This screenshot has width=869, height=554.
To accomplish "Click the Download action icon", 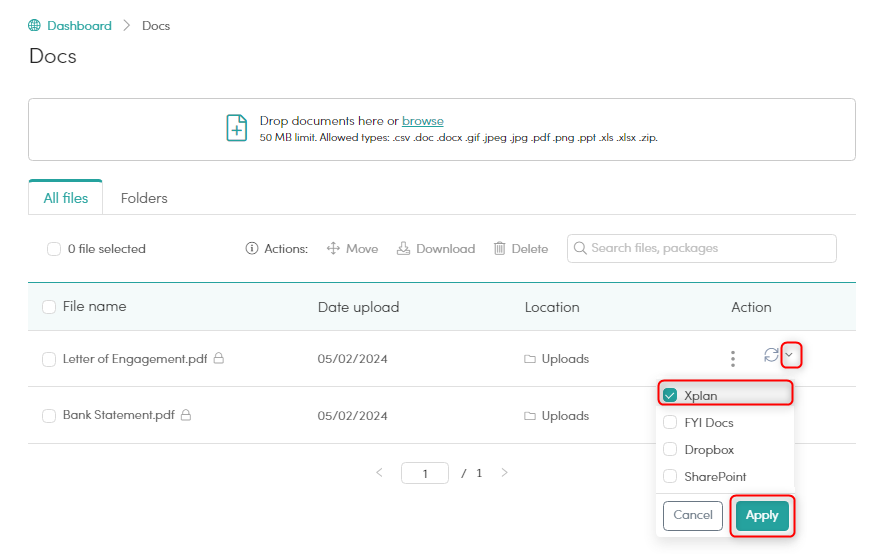I will point(404,249).
